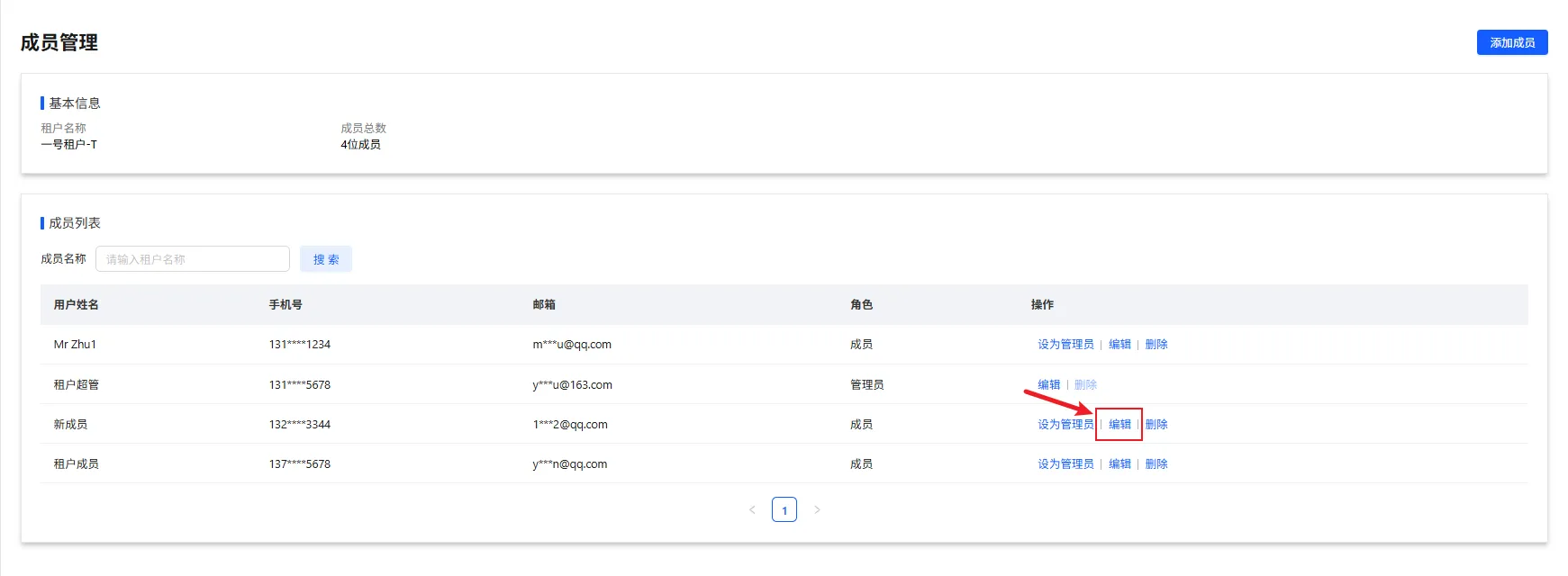Viewport: 1568px width, 576px height.
Task: Click phone number 132****3344
Action: click(x=300, y=425)
